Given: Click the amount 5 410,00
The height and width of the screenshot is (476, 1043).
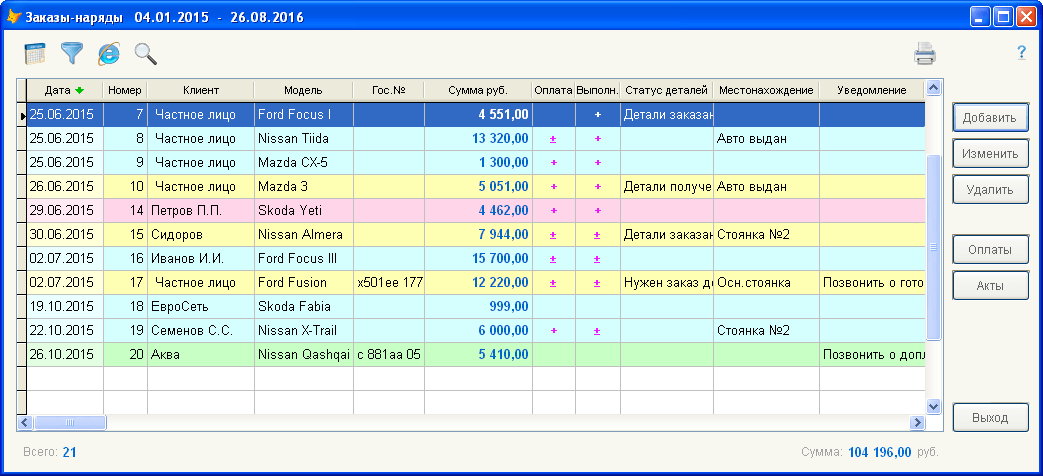Looking at the screenshot, I should 478,354.
